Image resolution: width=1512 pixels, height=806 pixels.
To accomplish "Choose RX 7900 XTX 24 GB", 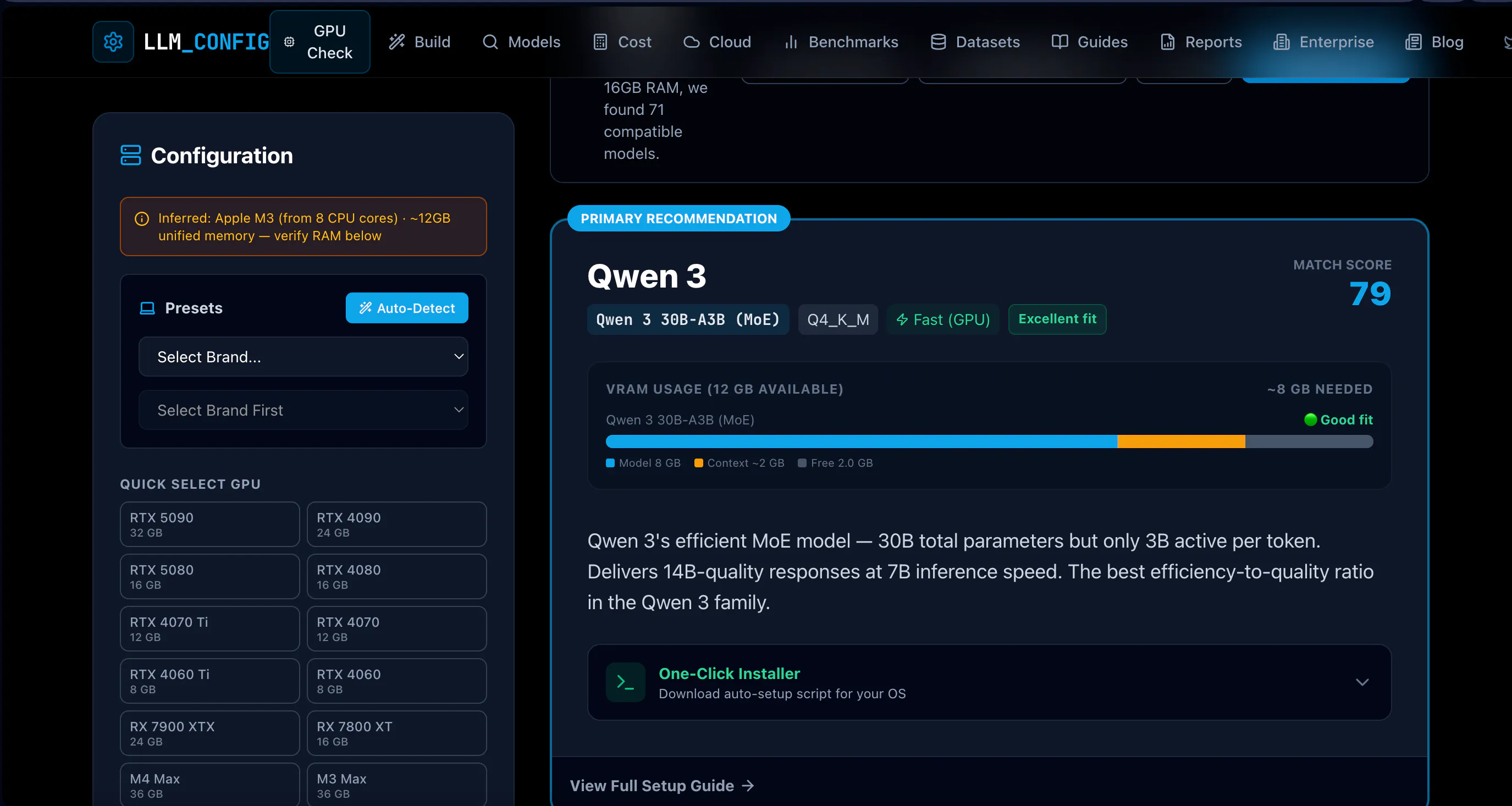I will pyautogui.click(x=209, y=733).
